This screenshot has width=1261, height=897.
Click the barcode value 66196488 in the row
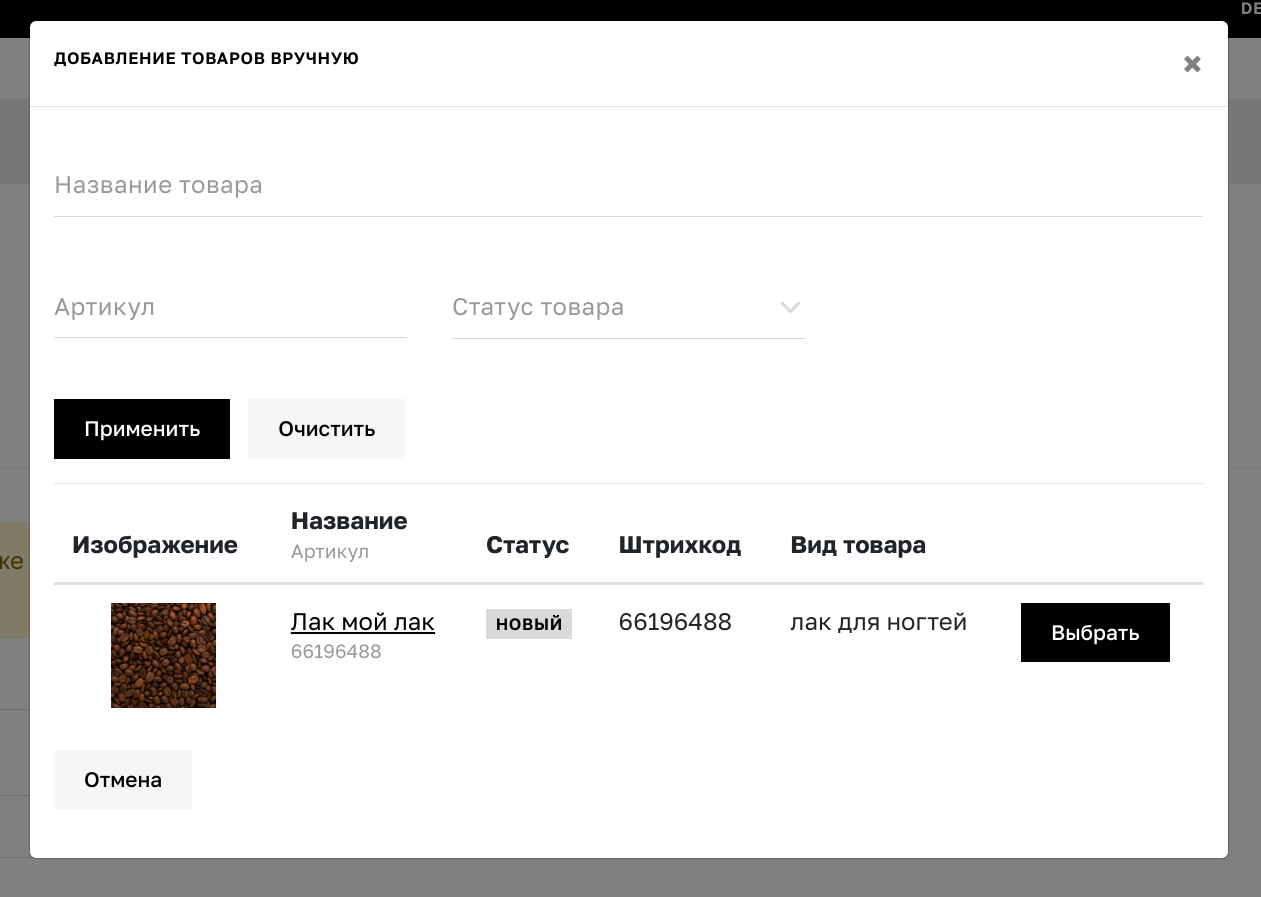tap(675, 622)
